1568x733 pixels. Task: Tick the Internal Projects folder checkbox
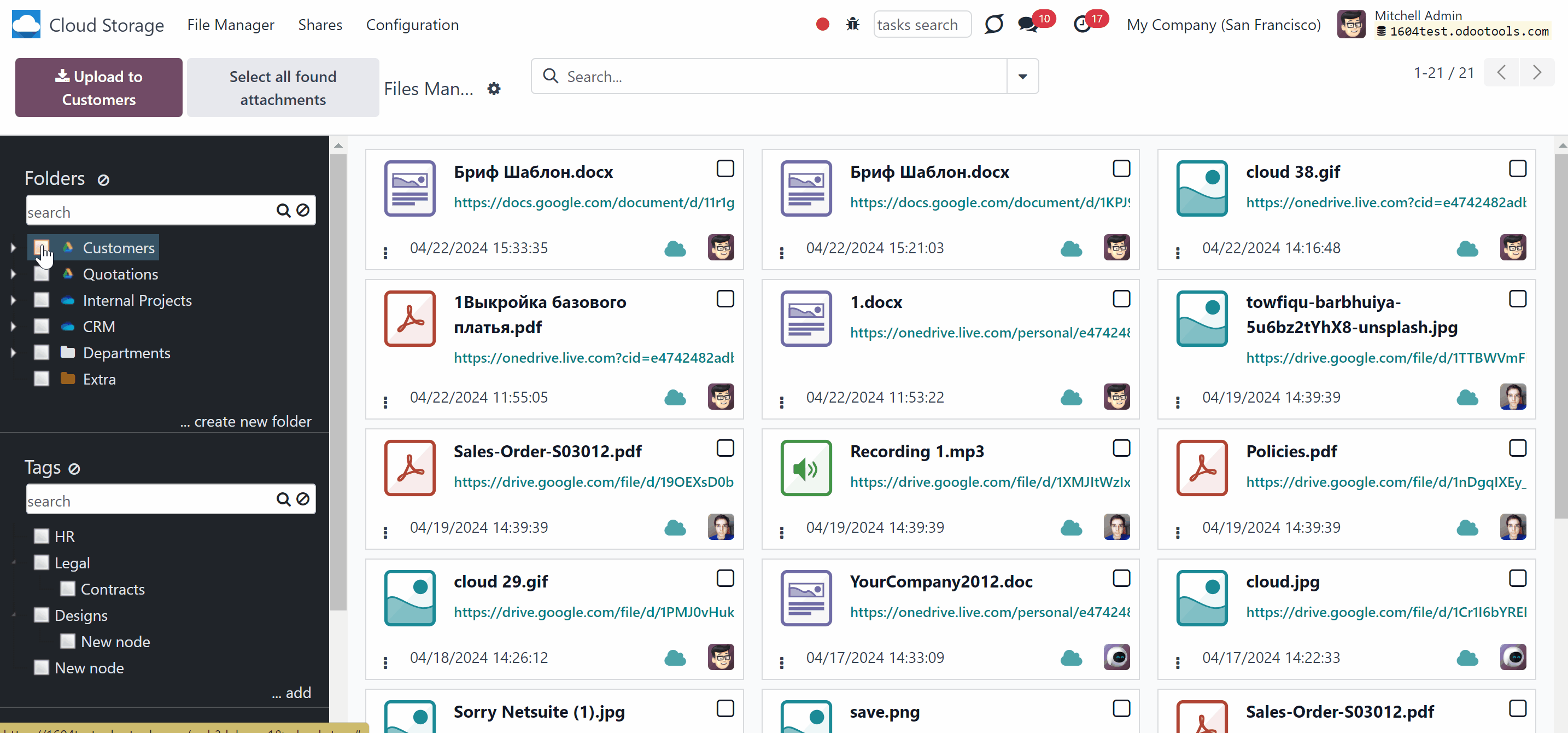tap(42, 300)
